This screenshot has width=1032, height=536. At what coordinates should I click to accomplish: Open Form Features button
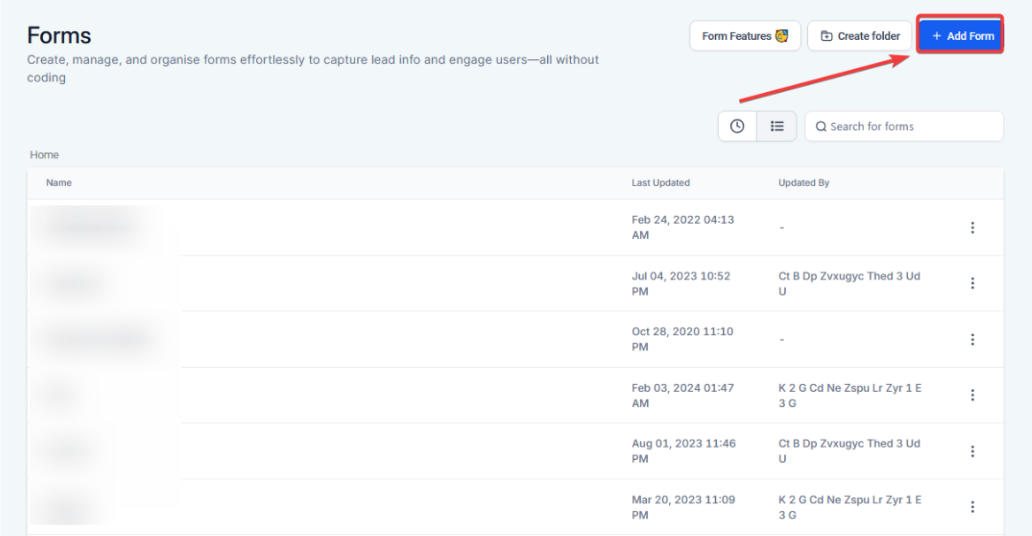pyautogui.click(x=744, y=36)
